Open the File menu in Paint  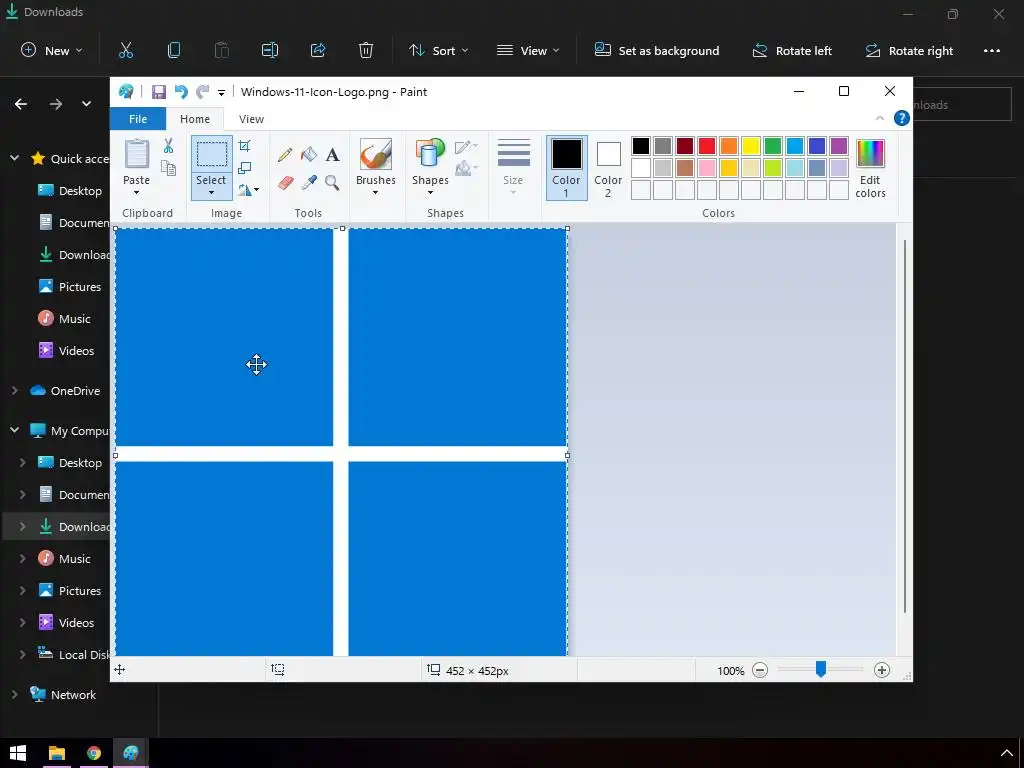pos(138,119)
